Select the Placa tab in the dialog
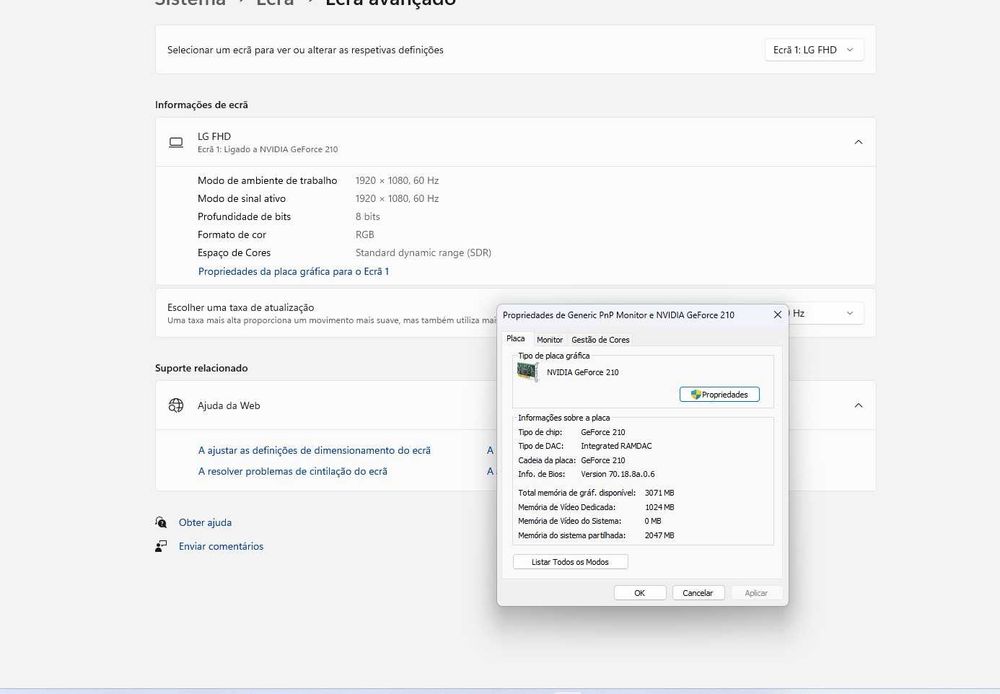 (516, 339)
